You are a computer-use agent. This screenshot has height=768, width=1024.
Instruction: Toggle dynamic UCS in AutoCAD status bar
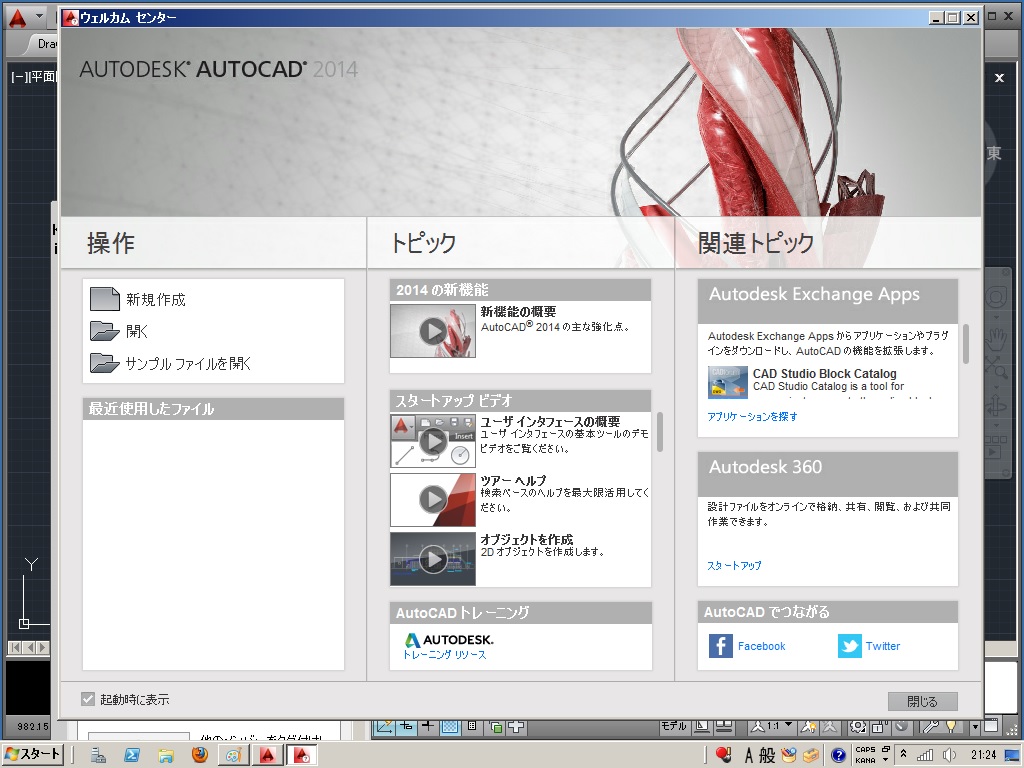(x=383, y=727)
